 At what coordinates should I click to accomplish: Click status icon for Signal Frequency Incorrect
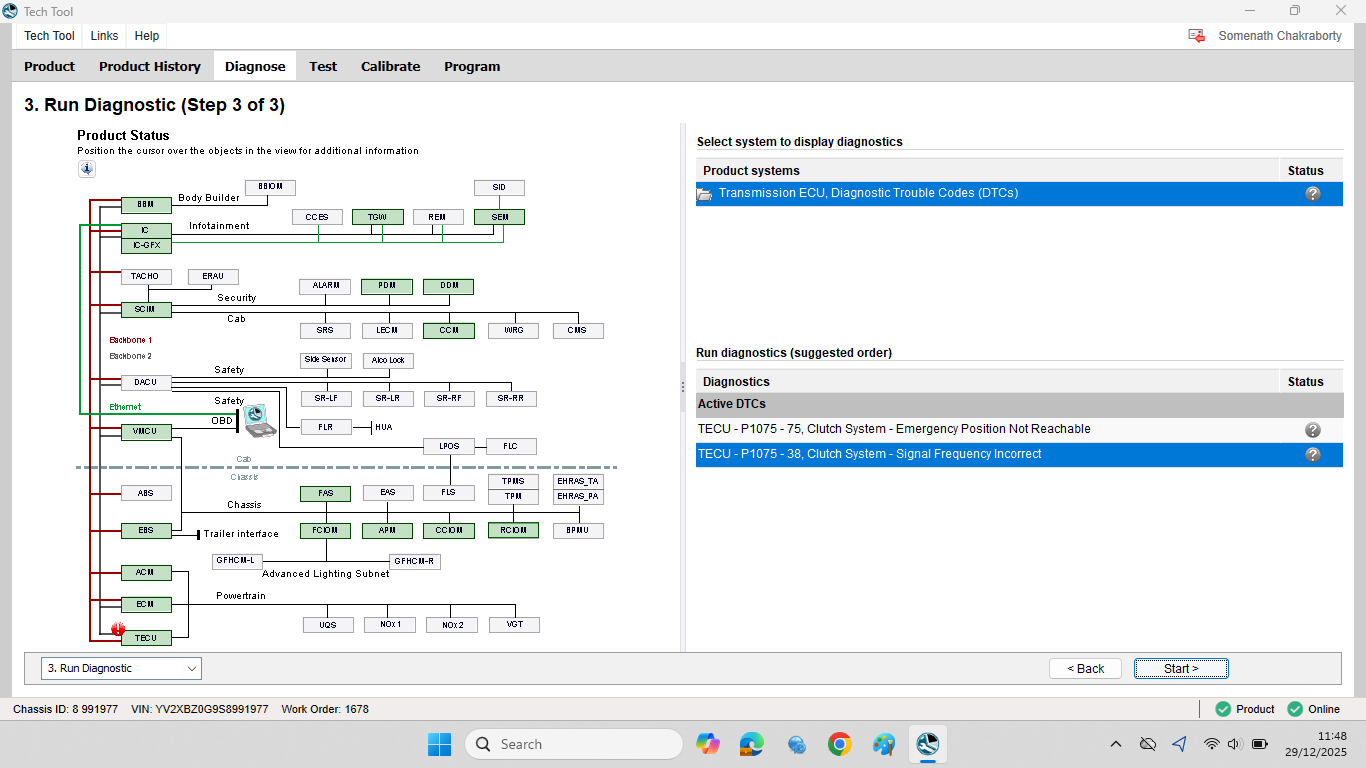point(1313,455)
